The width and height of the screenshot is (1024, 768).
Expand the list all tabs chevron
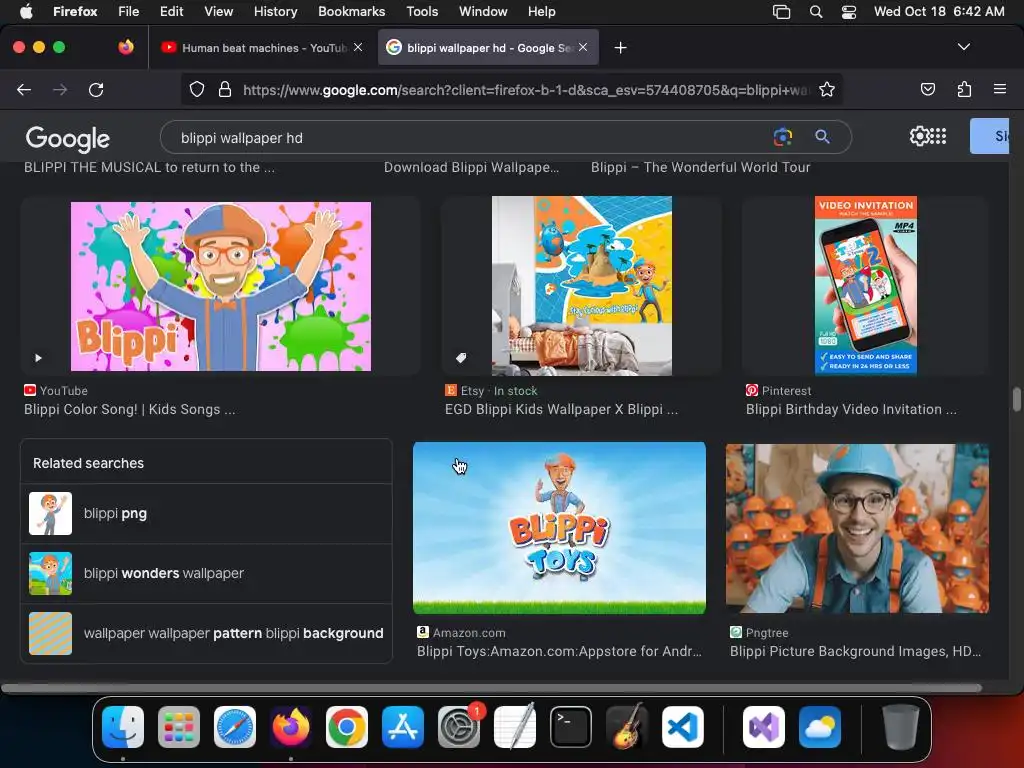pyautogui.click(x=963, y=47)
